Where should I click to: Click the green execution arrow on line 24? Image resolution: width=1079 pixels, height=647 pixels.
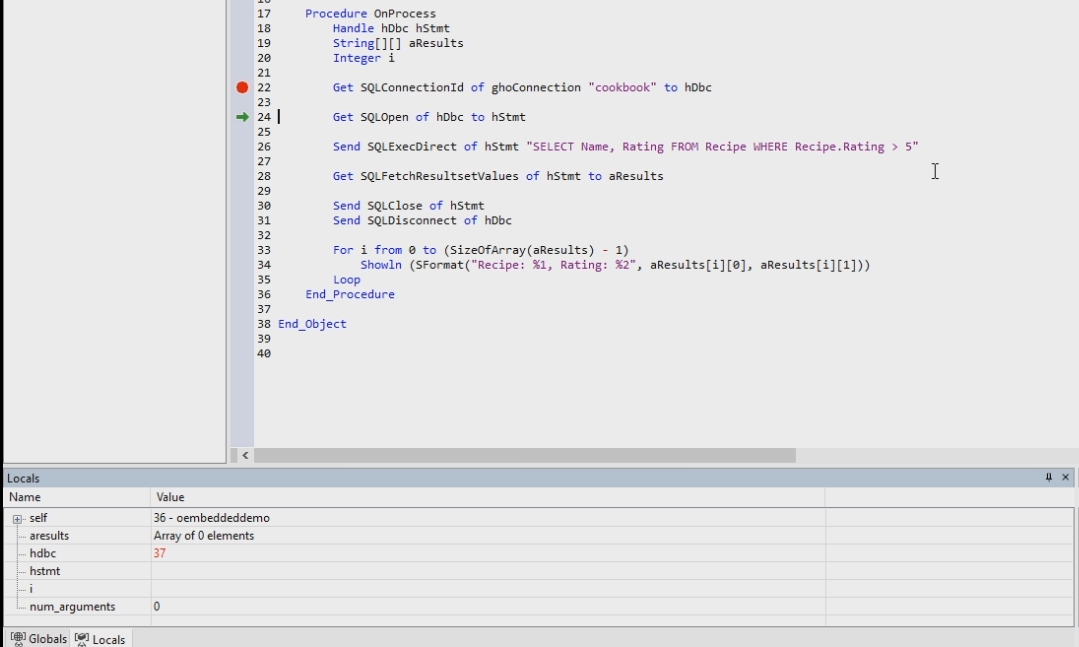(242, 117)
